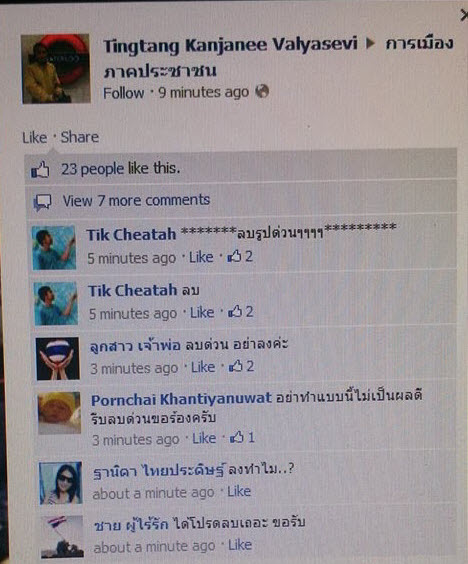Expand View 7 more comments
The height and width of the screenshot is (564, 468).
(136, 200)
